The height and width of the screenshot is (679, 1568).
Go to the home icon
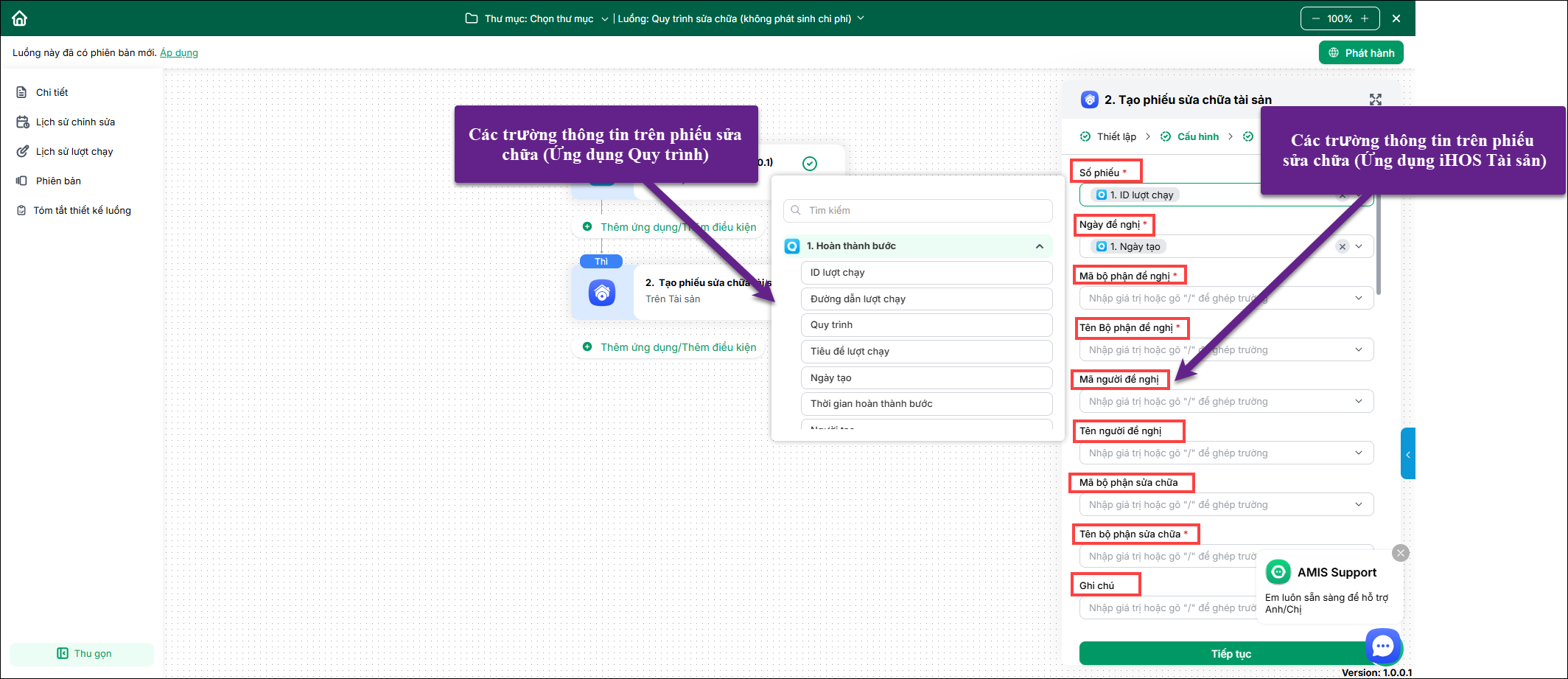point(20,18)
